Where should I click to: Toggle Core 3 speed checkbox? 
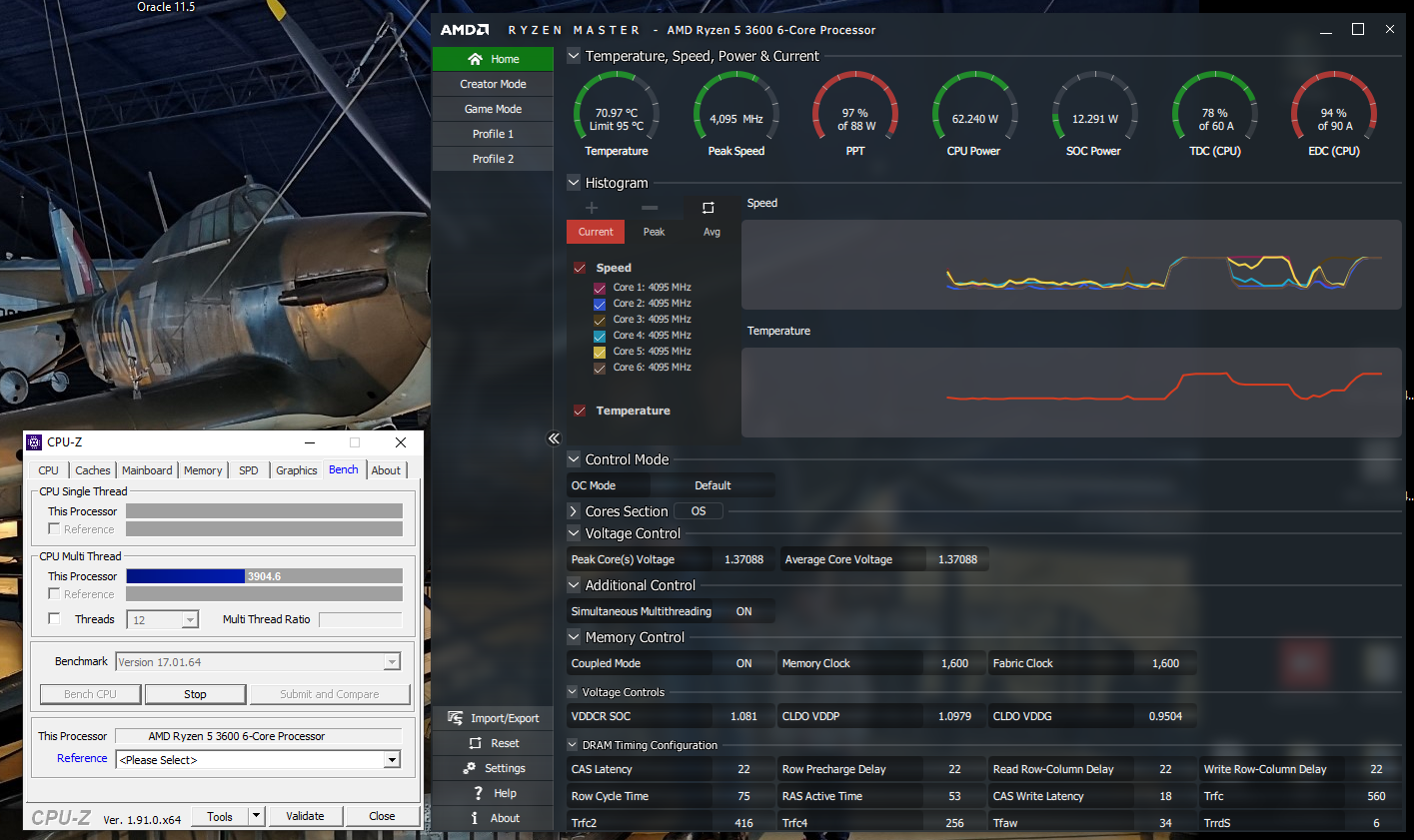coord(600,320)
